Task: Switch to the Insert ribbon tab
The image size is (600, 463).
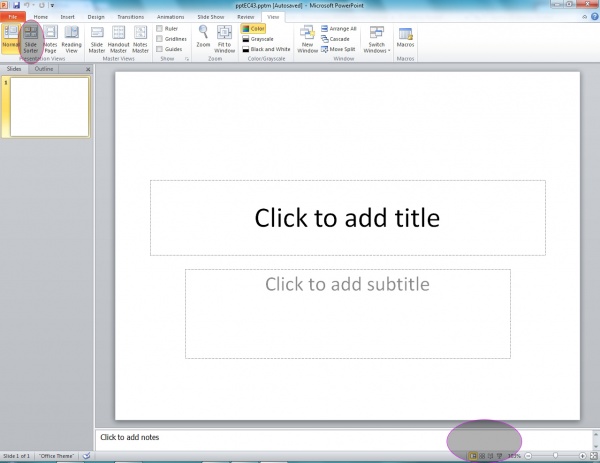Action: [x=67, y=17]
